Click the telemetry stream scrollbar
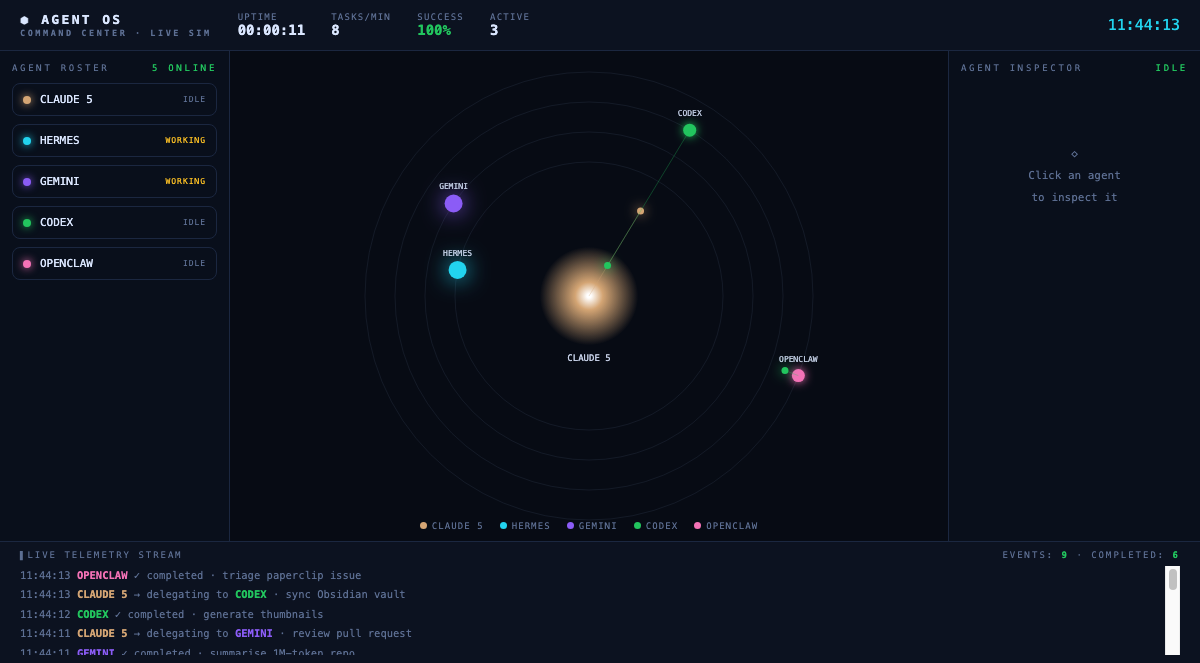Viewport: 1200px width, 663px height. tap(1172, 610)
